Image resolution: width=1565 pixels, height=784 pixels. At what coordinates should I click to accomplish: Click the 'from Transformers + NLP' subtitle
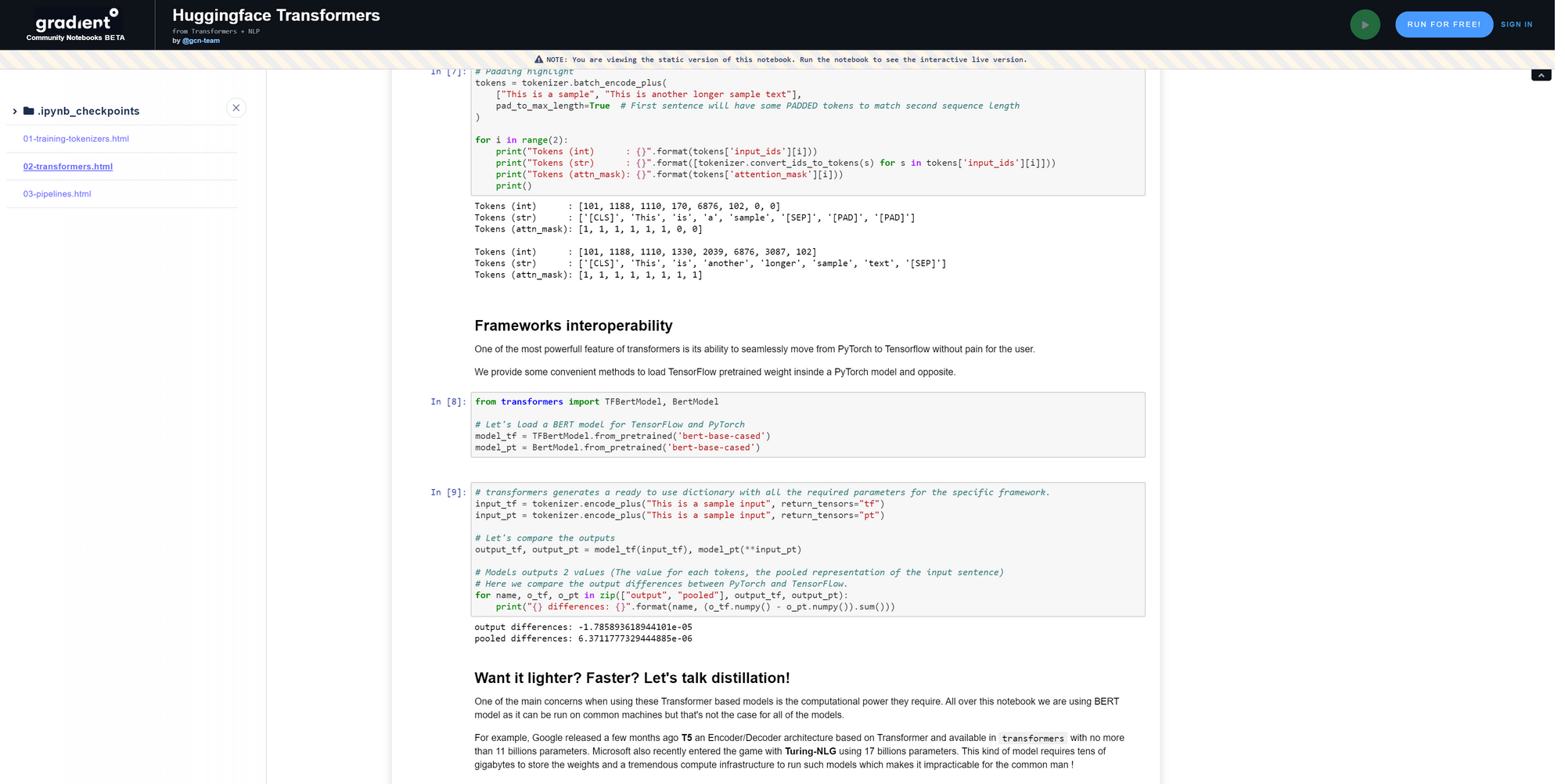click(x=216, y=31)
